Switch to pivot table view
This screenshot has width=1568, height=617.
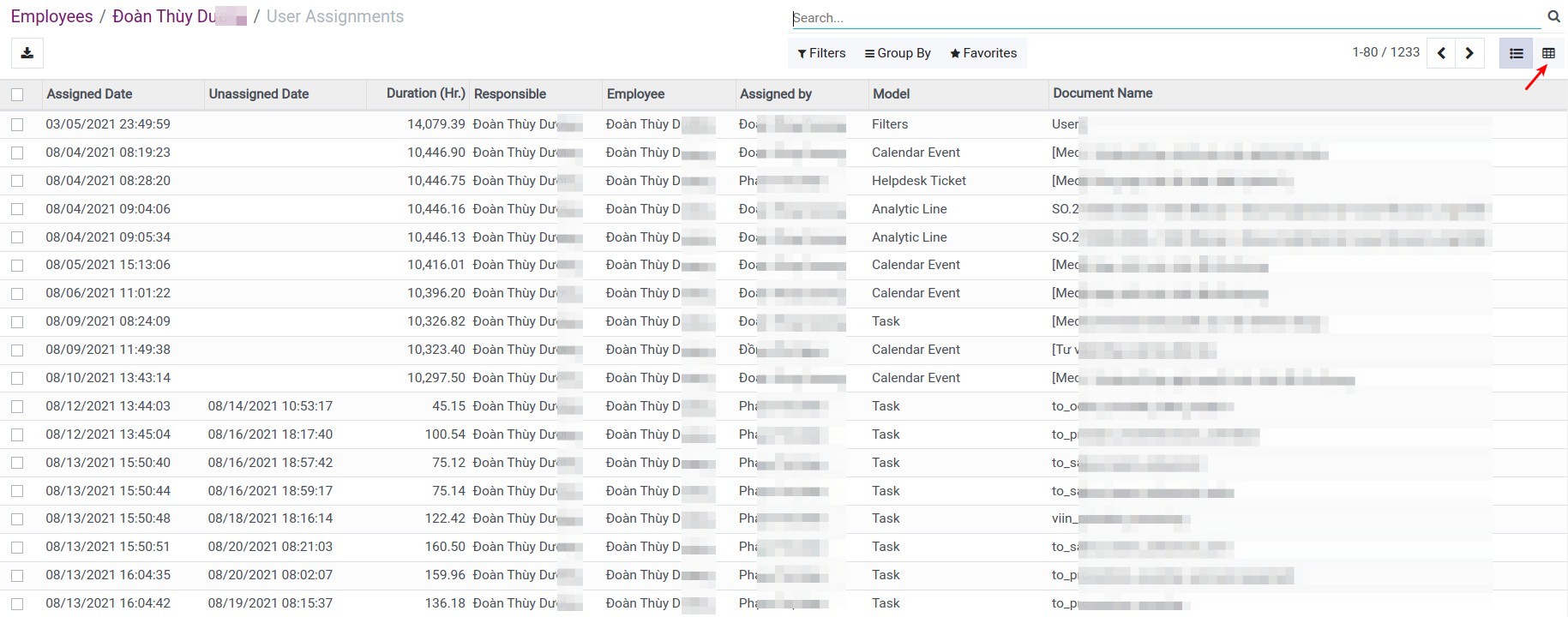click(x=1548, y=53)
